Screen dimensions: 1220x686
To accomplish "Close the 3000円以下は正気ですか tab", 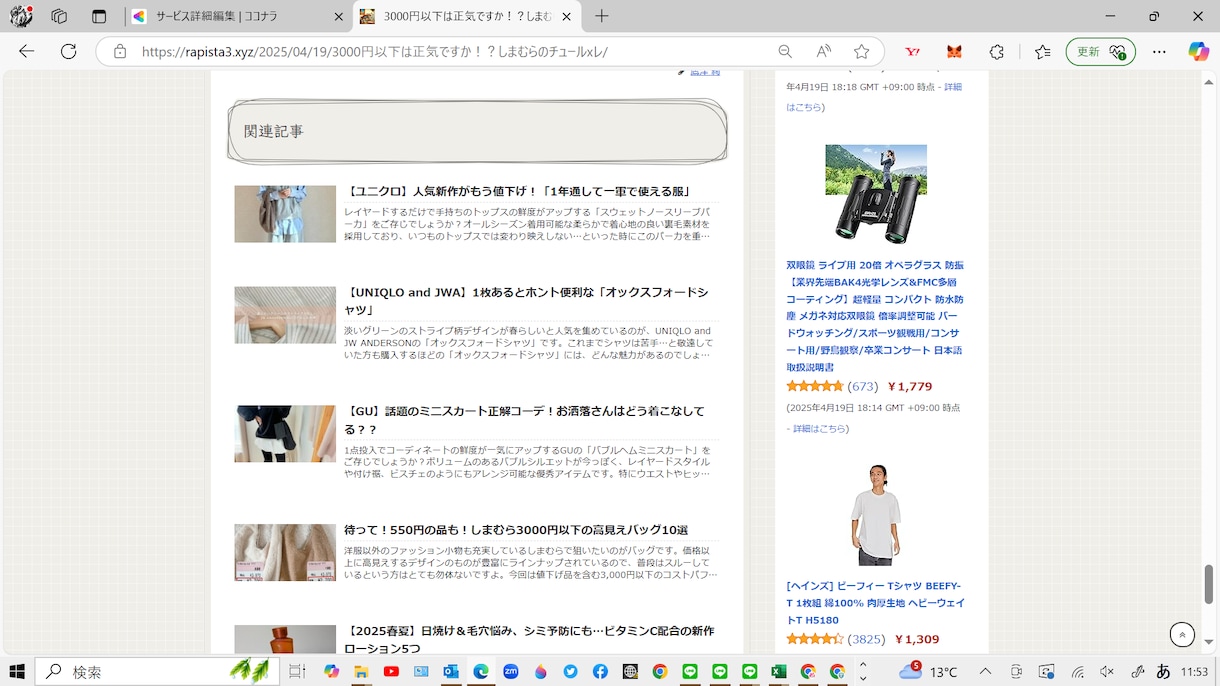I will click(x=567, y=16).
